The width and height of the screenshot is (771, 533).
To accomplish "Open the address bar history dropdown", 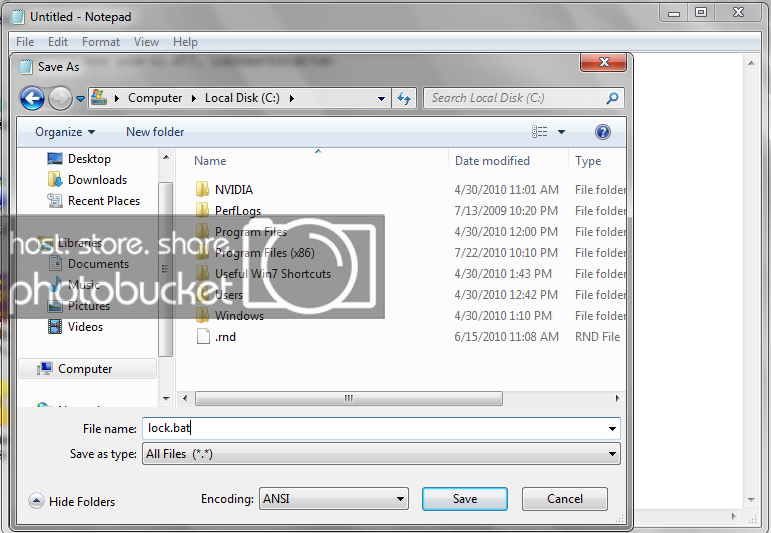I will [381, 98].
